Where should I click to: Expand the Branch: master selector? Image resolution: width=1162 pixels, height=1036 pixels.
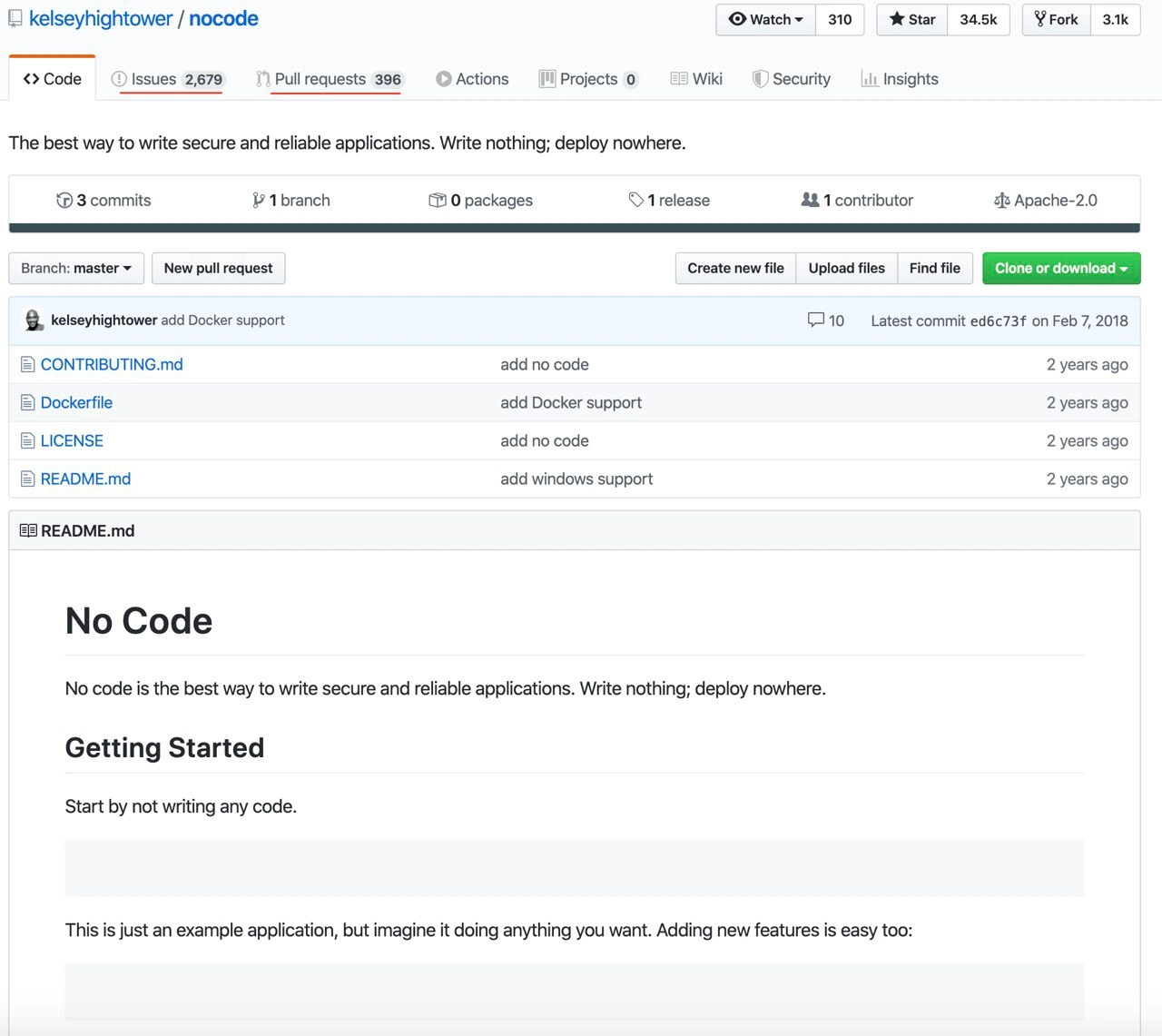tap(76, 268)
